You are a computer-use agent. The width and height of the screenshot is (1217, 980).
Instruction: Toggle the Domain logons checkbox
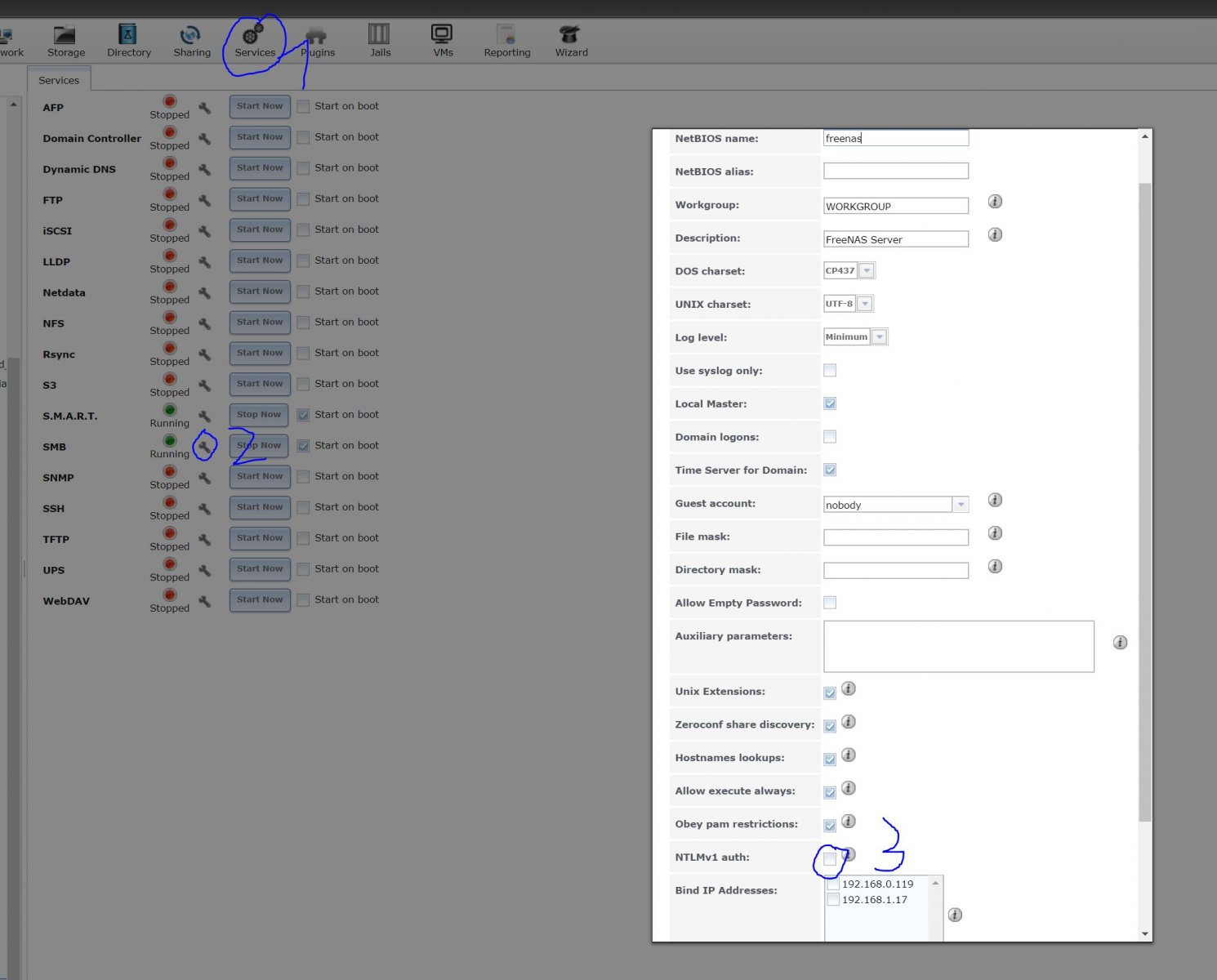tap(830, 437)
